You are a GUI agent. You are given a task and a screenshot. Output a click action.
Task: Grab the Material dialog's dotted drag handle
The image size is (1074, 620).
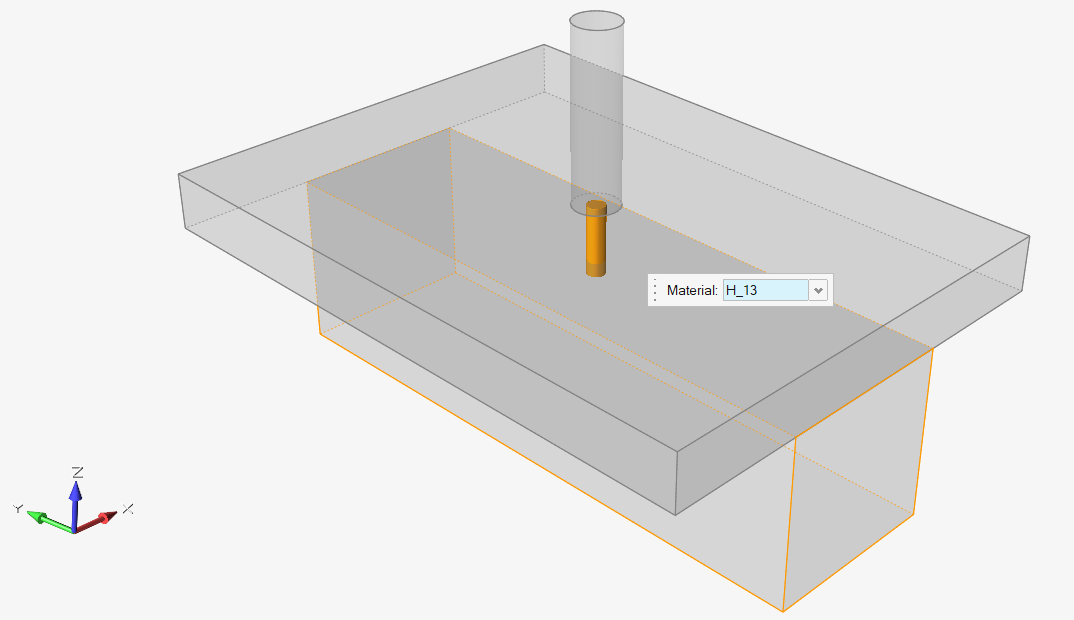(655, 290)
